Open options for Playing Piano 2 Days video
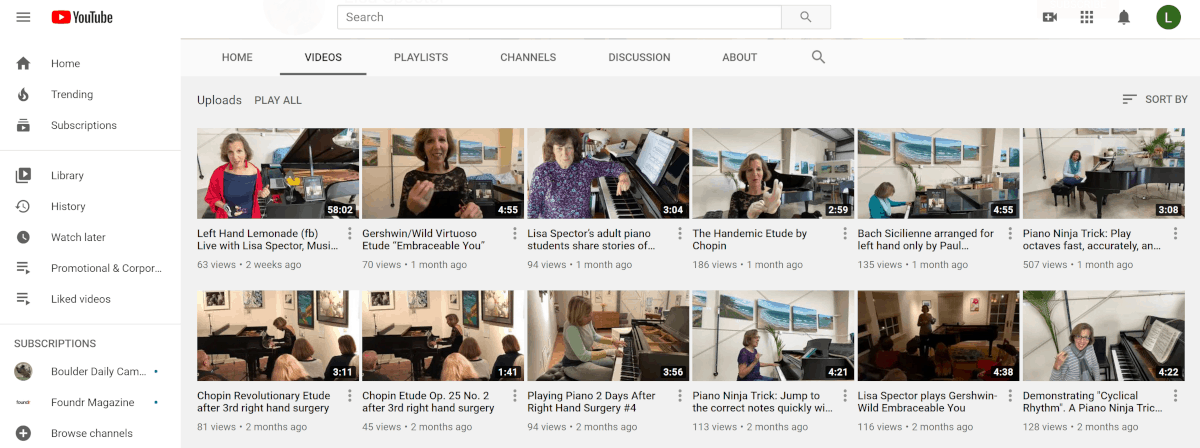1200x448 pixels. 680,396
